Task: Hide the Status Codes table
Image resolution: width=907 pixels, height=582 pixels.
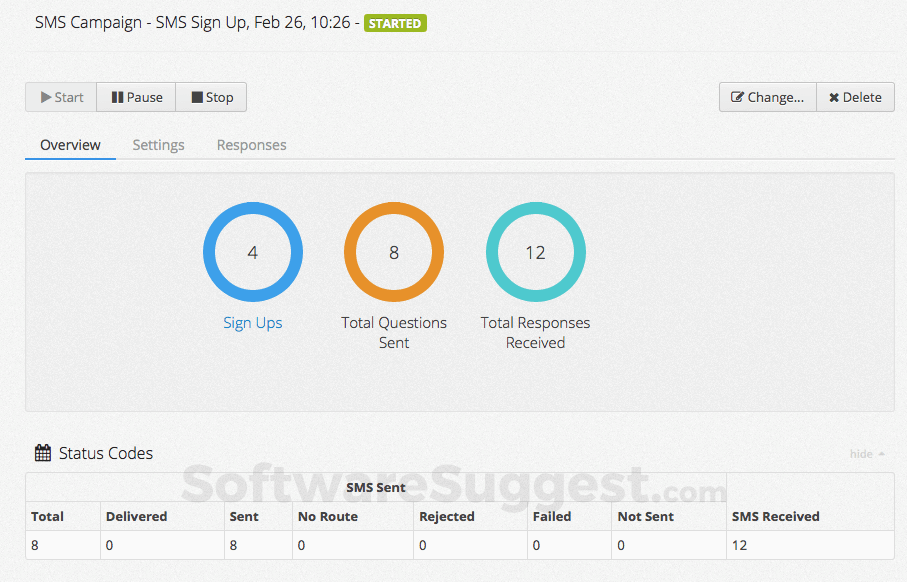Action: click(860, 454)
